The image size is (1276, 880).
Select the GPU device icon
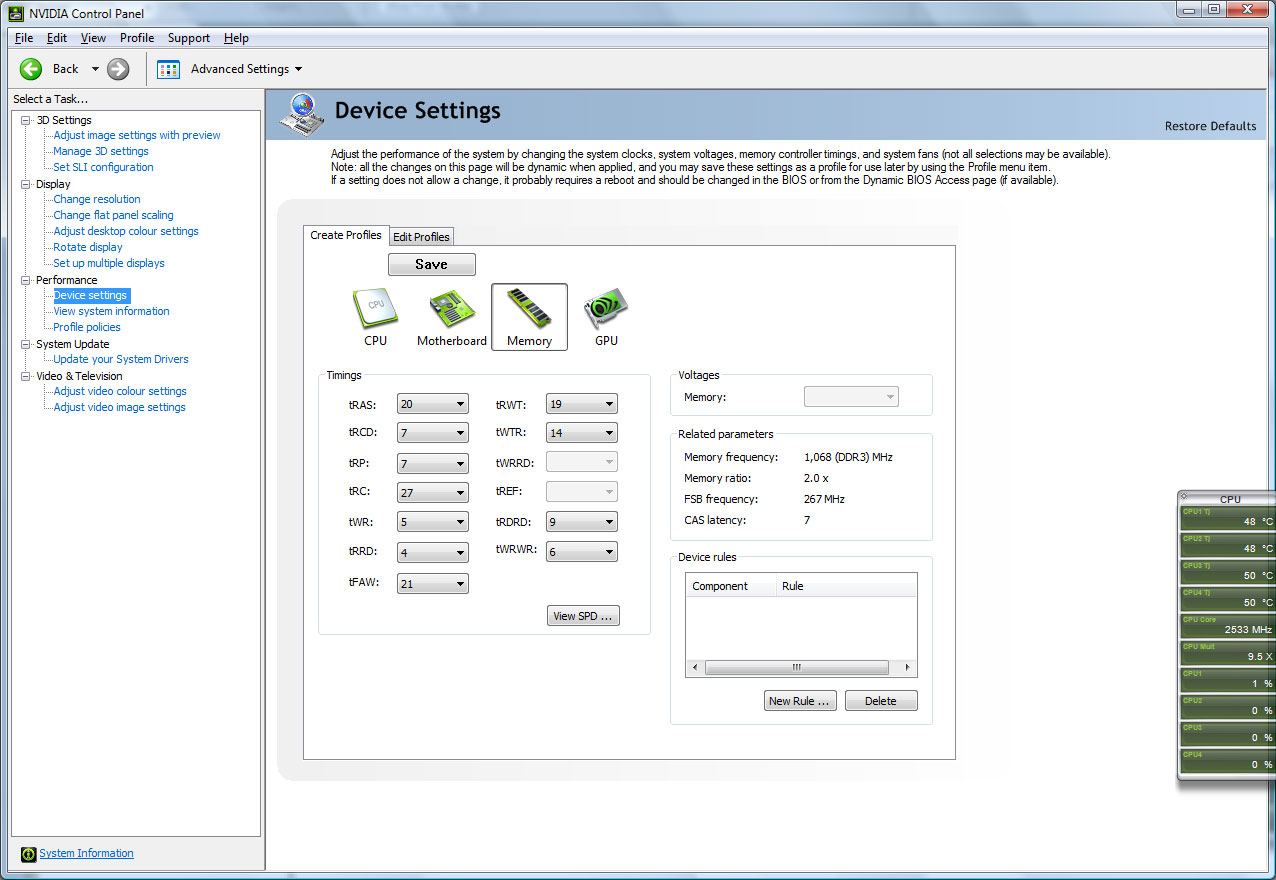coord(606,309)
